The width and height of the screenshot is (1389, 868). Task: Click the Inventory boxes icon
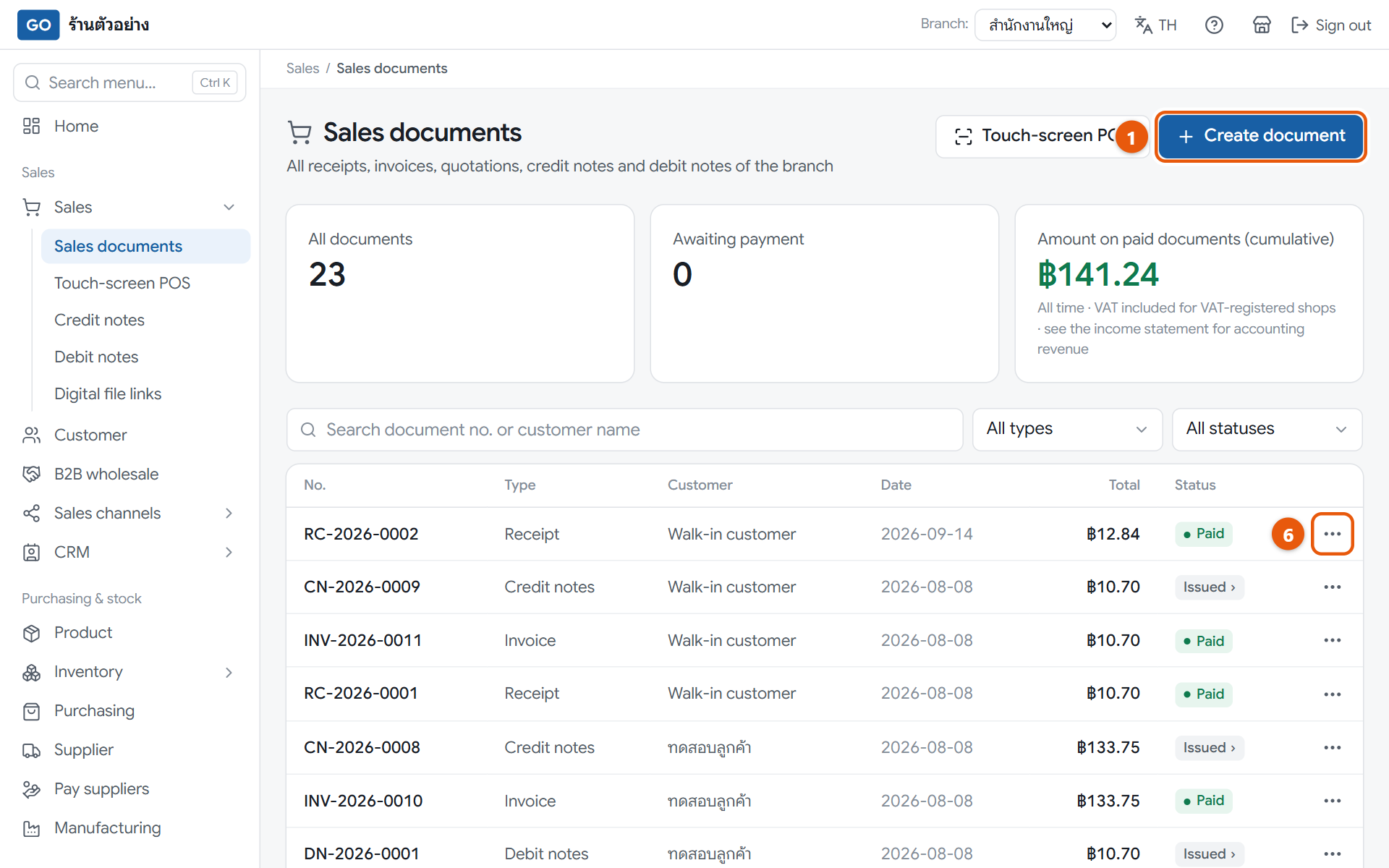(31, 672)
